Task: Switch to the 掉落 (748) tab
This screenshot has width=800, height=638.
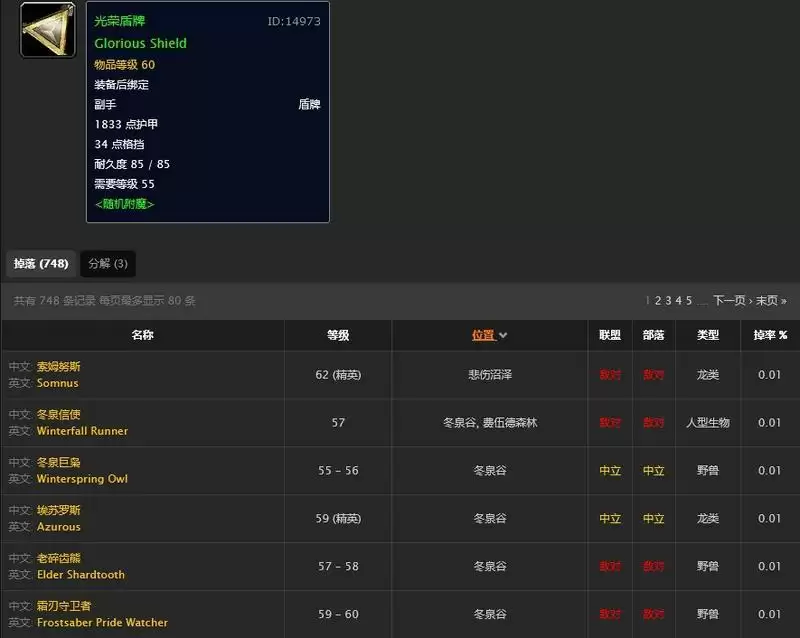Action: (x=40, y=264)
